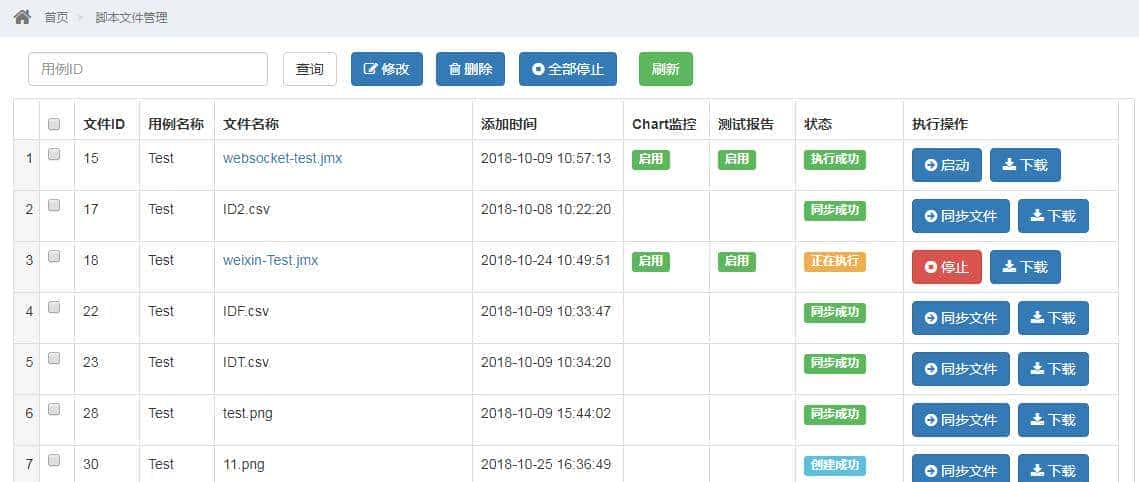Screen dimensions: 1139x482
Task: Click 下载 download button for test.png
Action: (x=1053, y=419)
